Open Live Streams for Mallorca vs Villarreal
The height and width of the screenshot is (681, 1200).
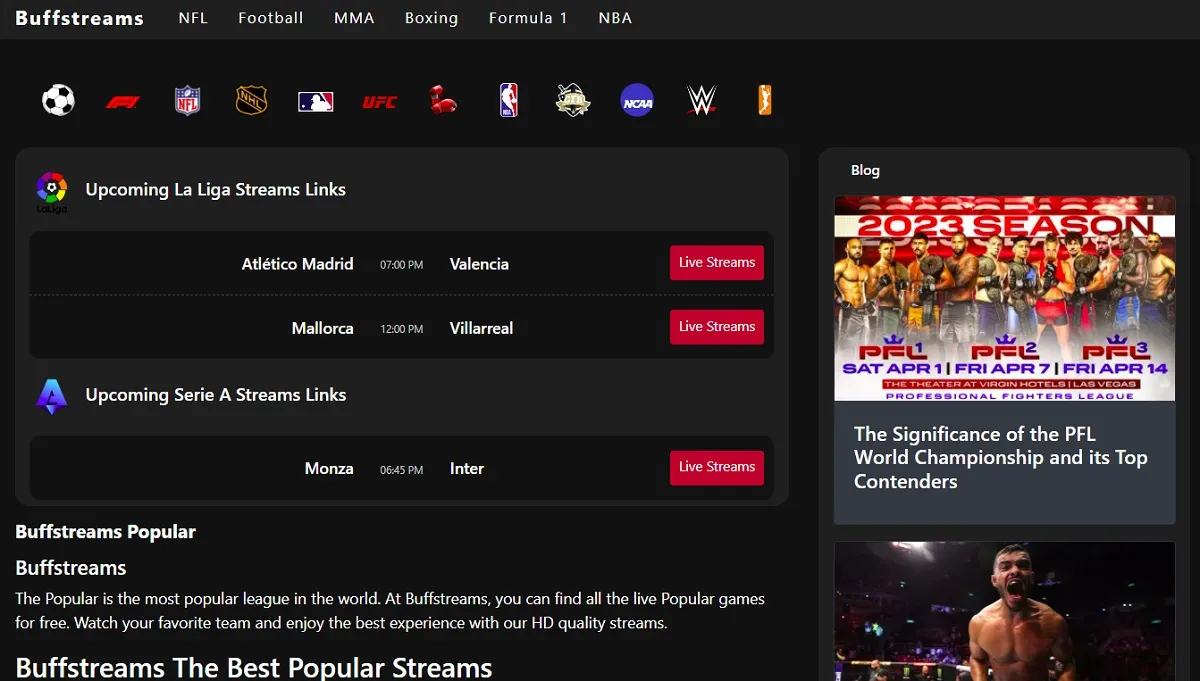point(717,327)
